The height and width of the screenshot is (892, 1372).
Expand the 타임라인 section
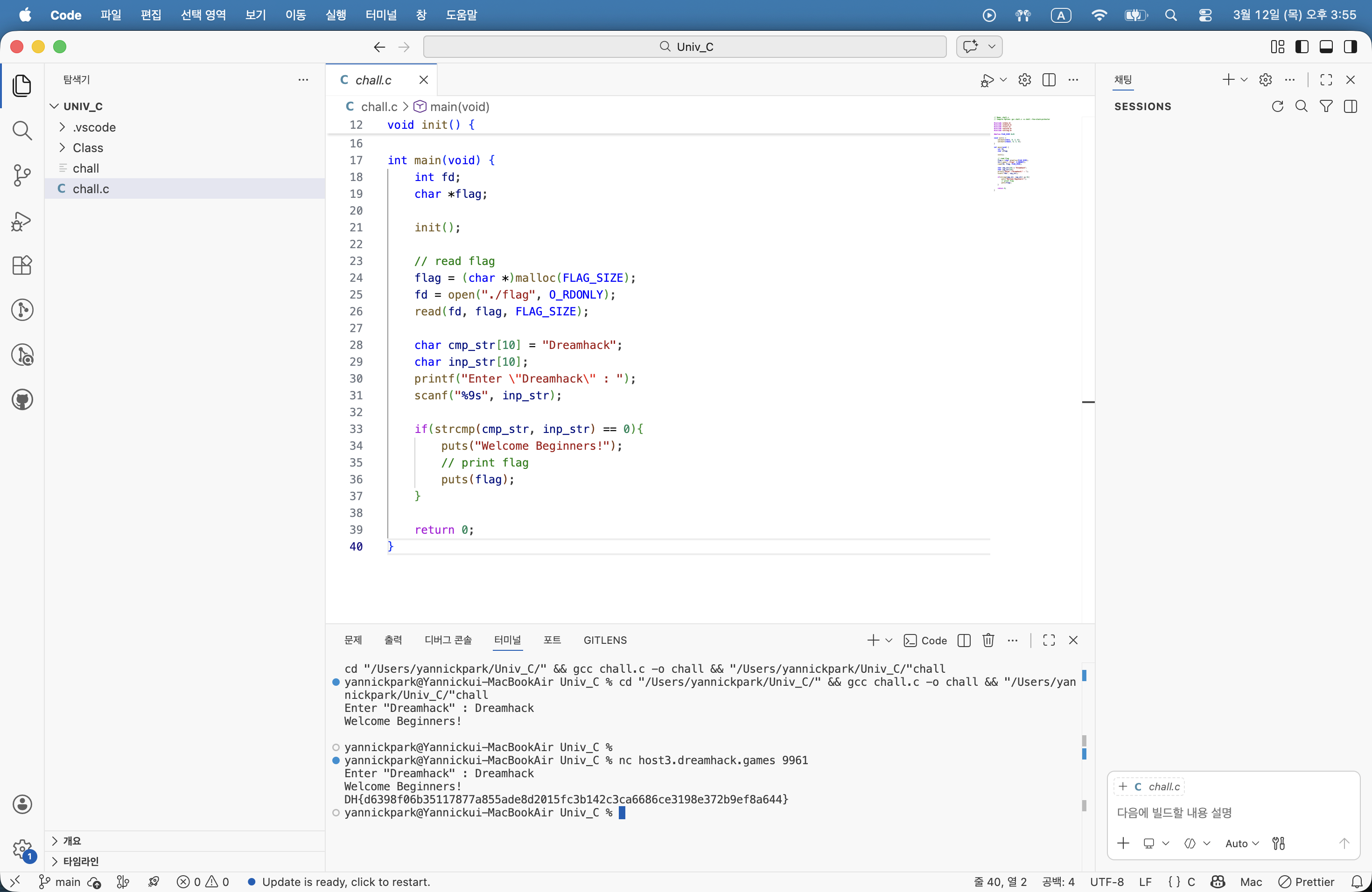click(81, 862)
